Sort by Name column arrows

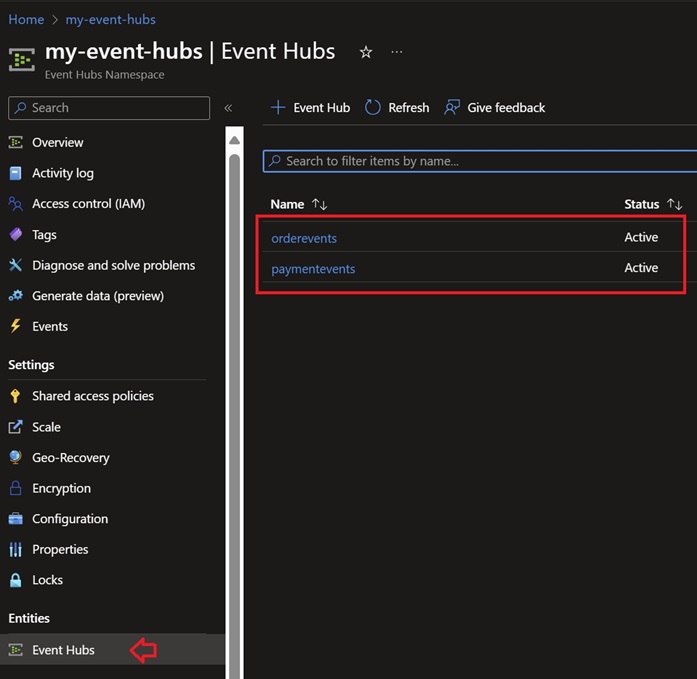click(319, 204)
